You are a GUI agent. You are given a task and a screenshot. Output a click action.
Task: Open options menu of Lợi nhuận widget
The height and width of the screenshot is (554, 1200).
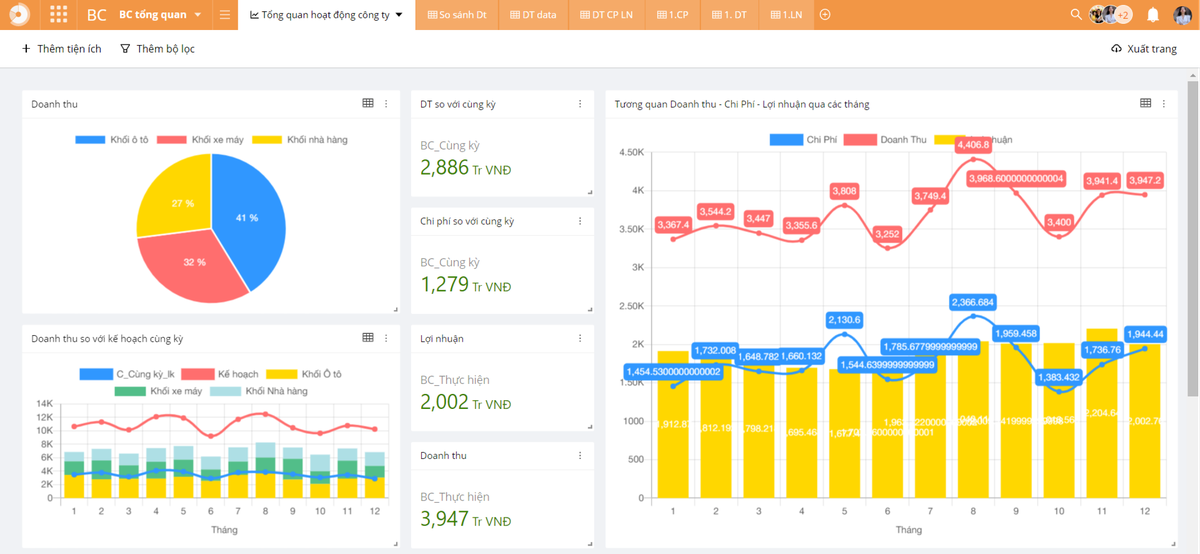(580, 339)
